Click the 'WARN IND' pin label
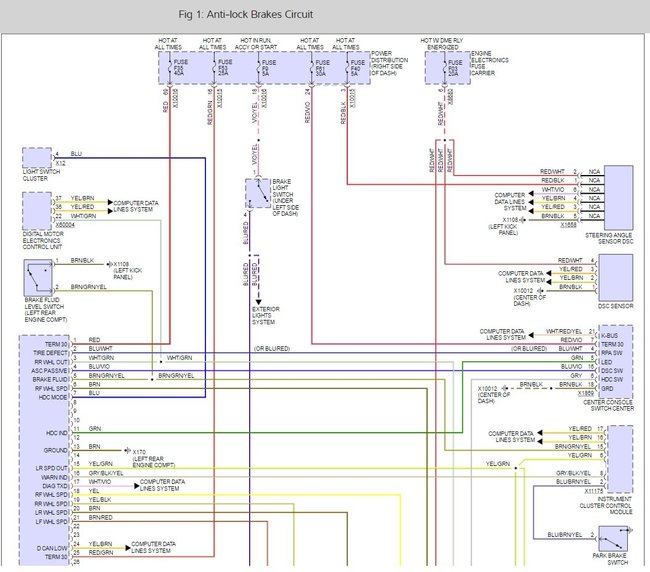The image size is (650, 572). (54, 477)
